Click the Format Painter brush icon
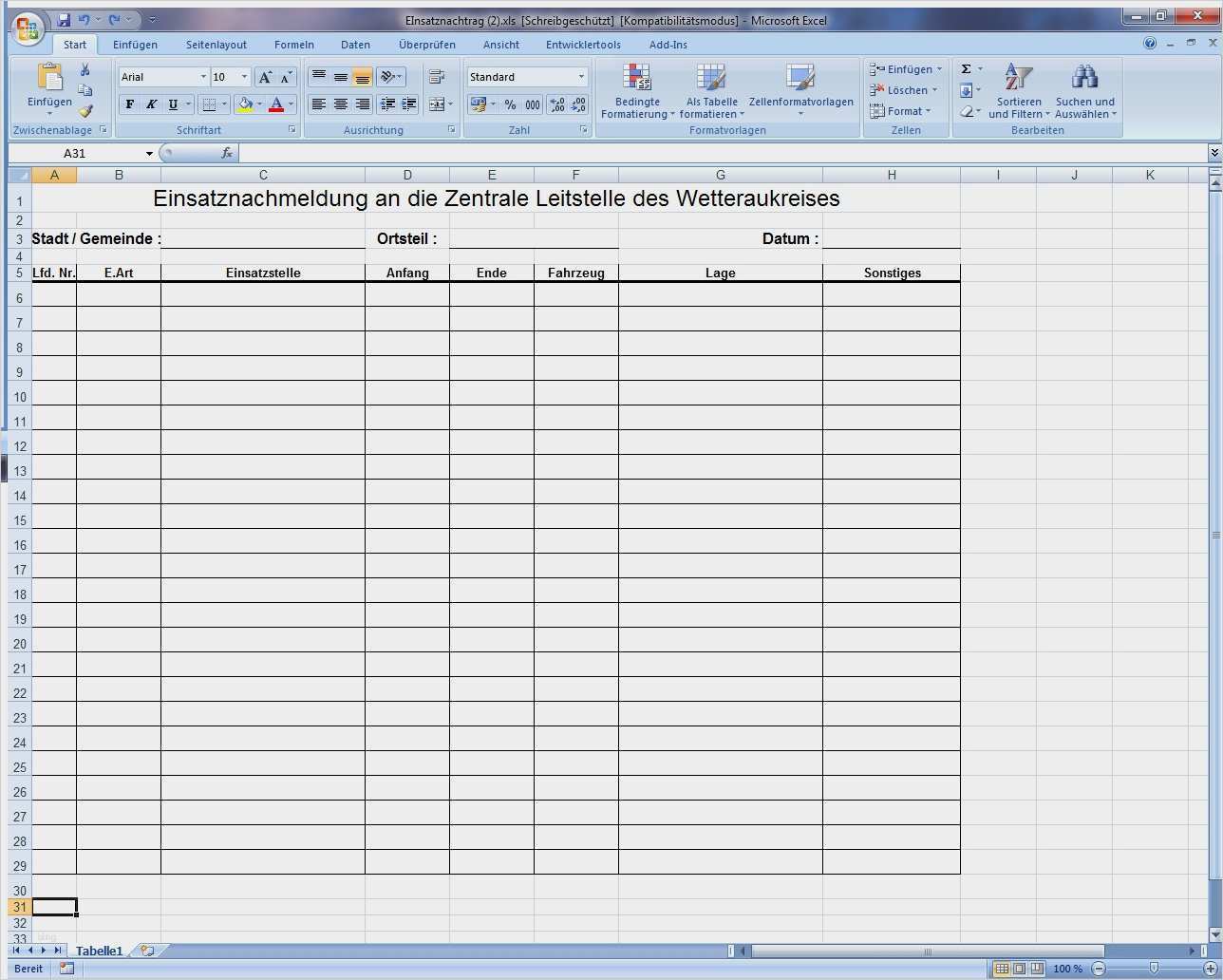This screenshot has height=980, width=1223. [x=85, y=111]
